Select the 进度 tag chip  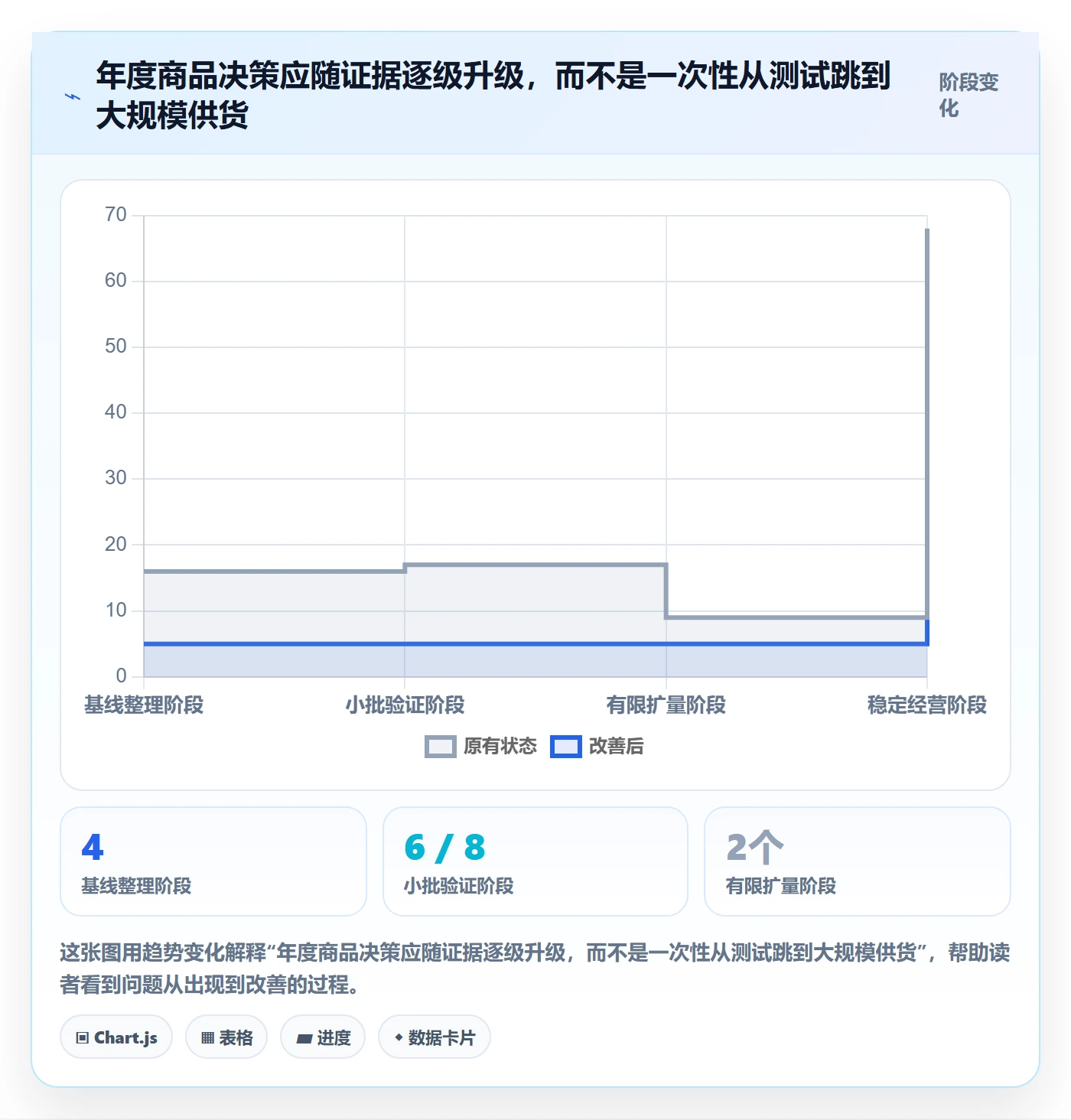pos(323,1037)
